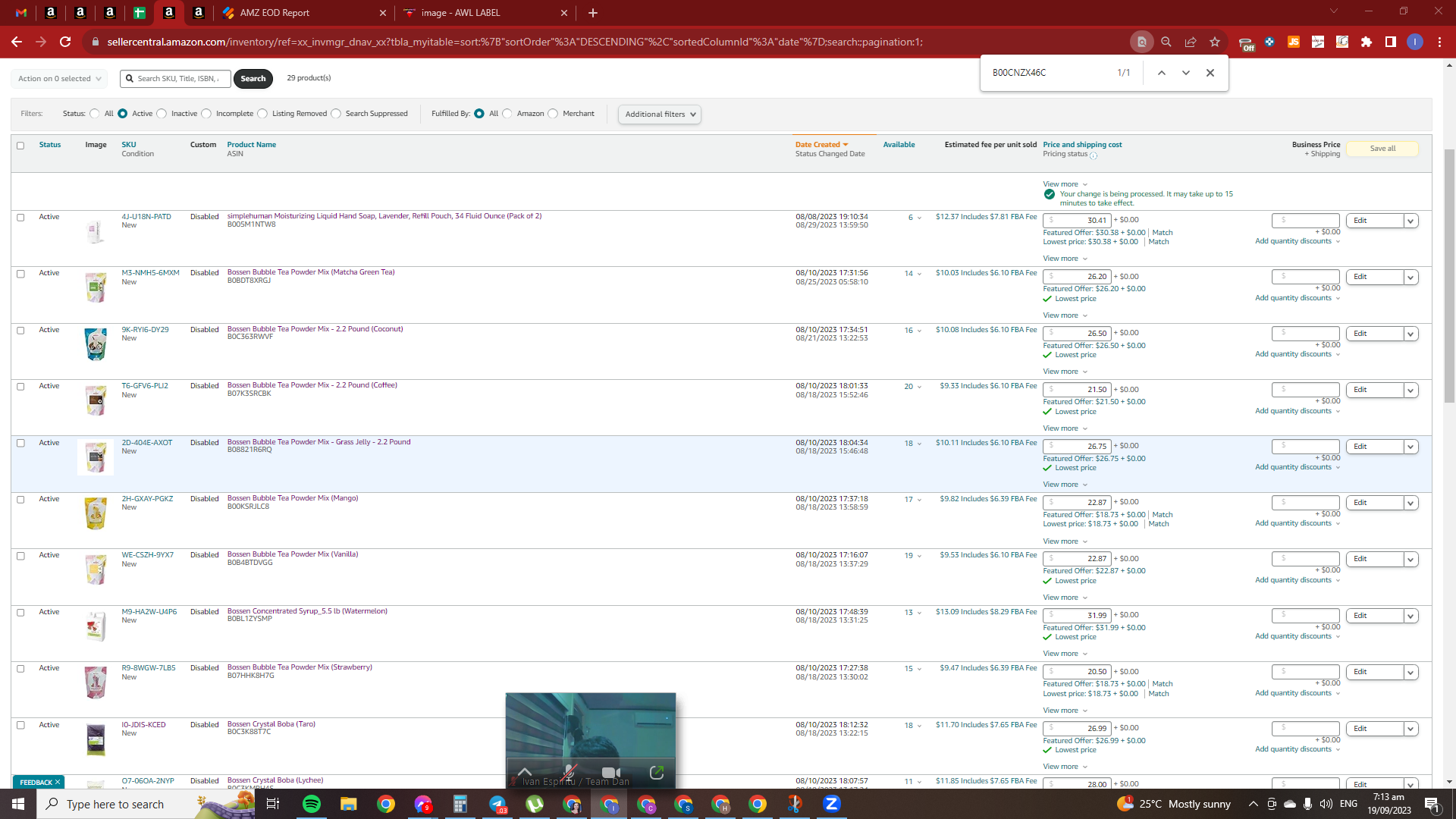
Task: Open Edit dropdown arrow for Coconut row
Action: tap(1410, 334)
